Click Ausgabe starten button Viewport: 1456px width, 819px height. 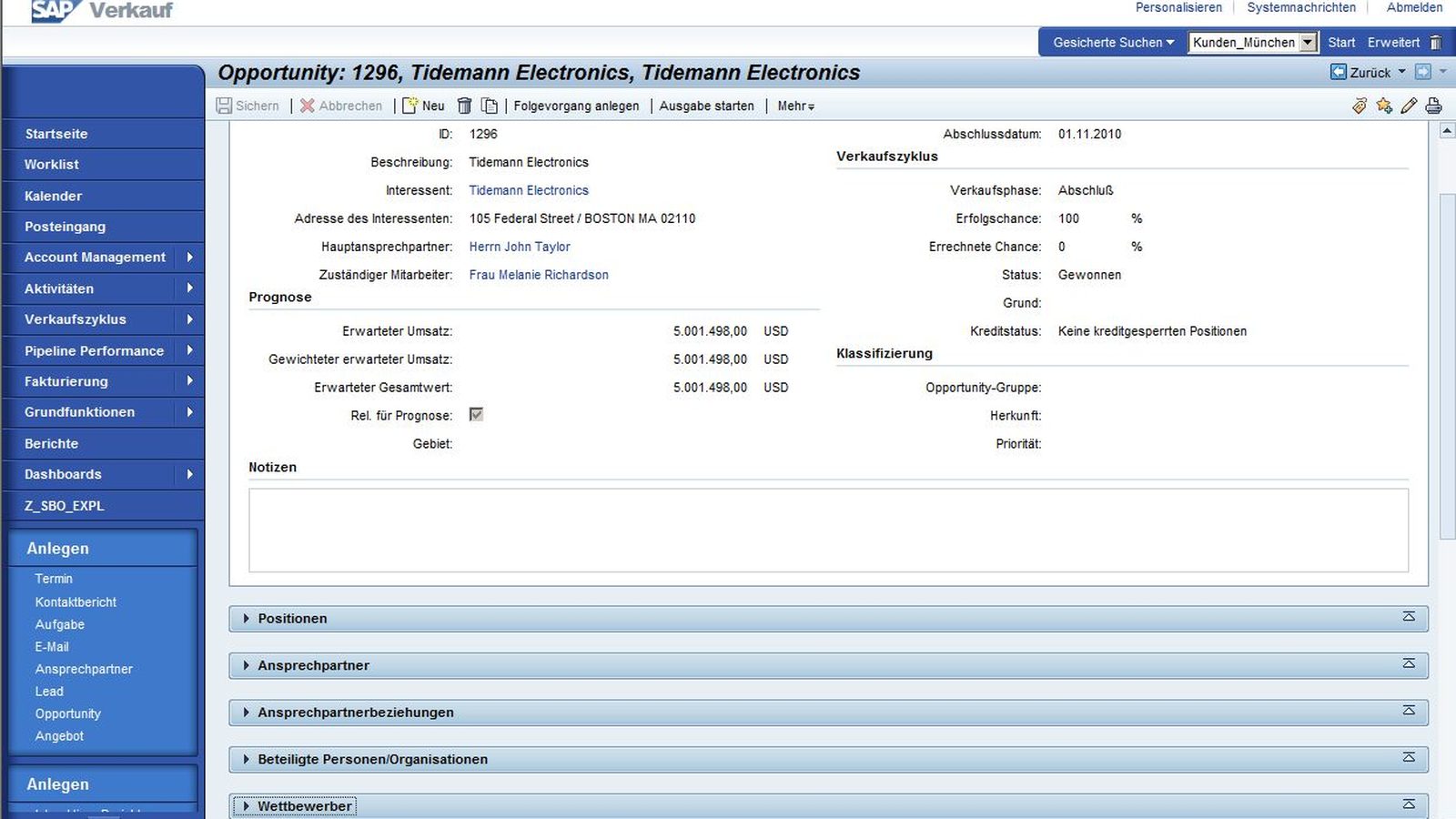706,106
